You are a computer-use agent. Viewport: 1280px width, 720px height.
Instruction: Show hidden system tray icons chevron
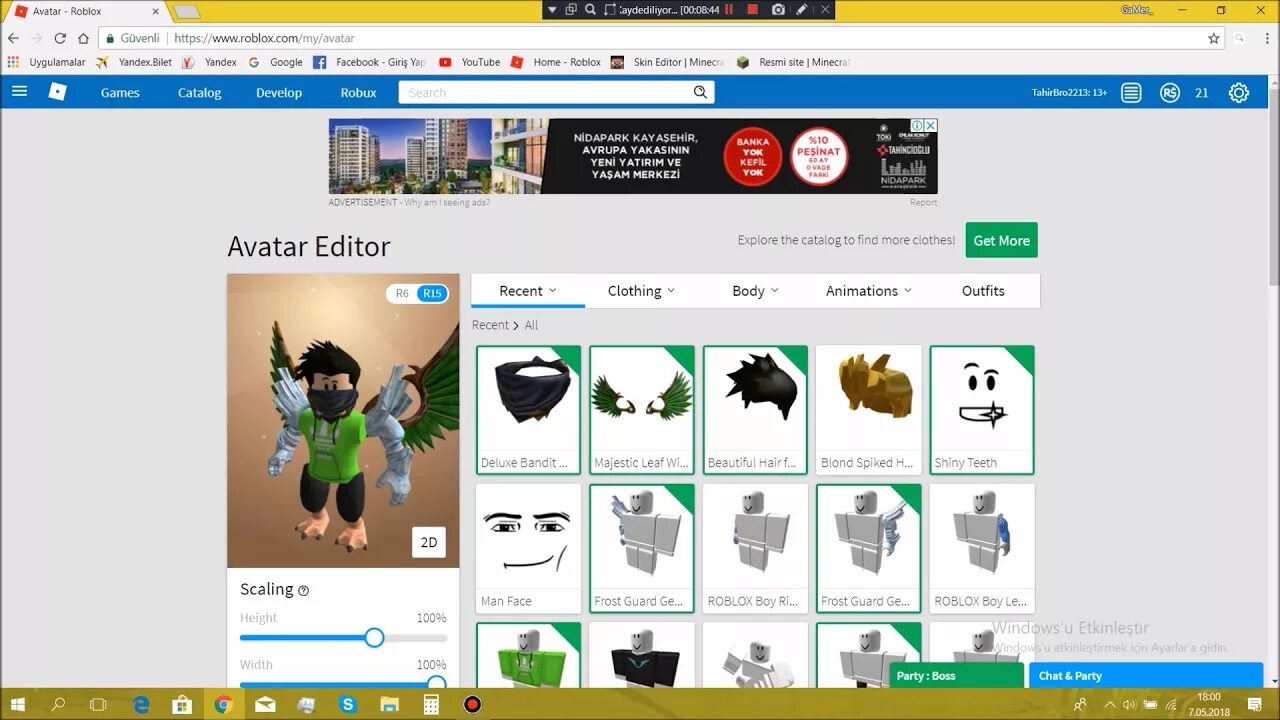[x=1109, y=704]
